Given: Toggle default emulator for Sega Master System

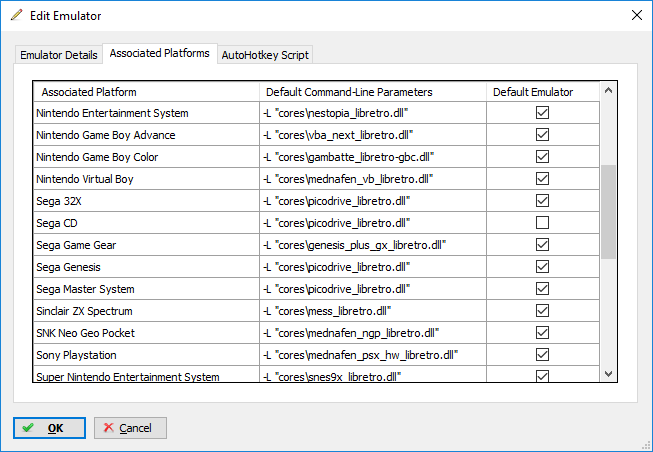Looking at the screenshot, I should (542, 289).
